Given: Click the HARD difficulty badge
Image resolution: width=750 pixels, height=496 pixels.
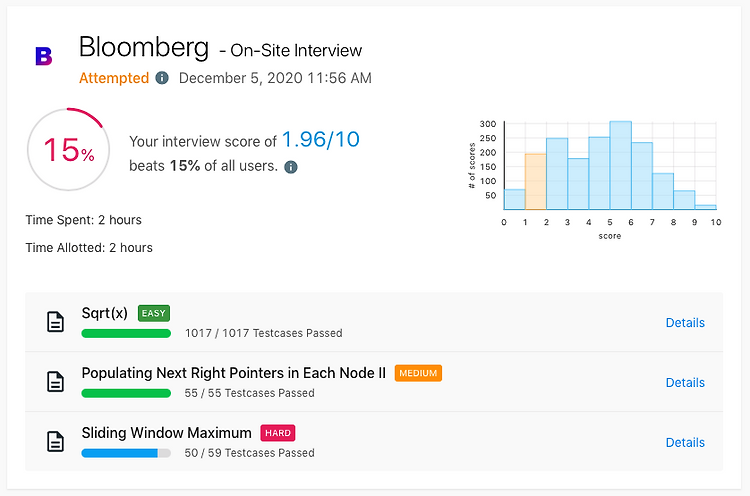Looking at the screenshot, I should click(x=277, y=433).
